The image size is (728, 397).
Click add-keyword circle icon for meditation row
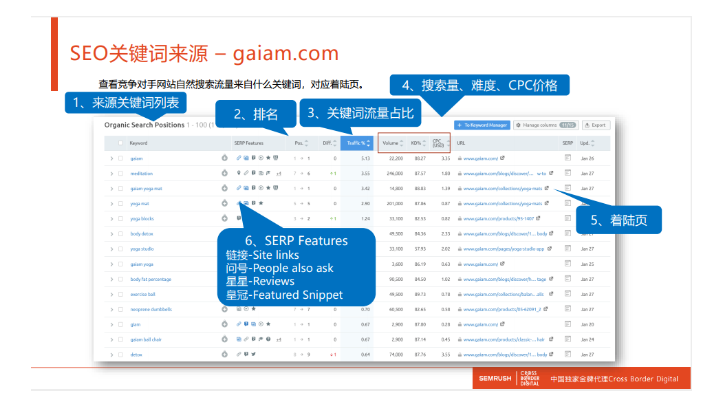[x=225, y=173]
